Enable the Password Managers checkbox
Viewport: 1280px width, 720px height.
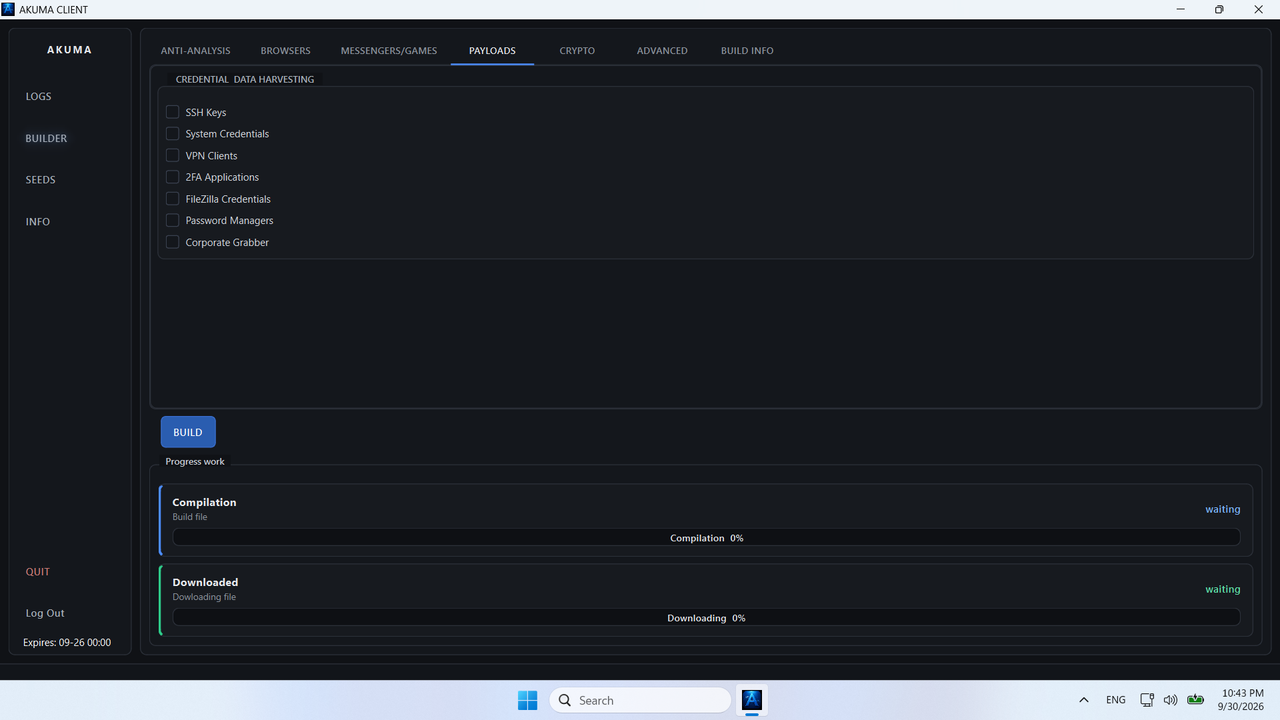(x=172, y=220)
